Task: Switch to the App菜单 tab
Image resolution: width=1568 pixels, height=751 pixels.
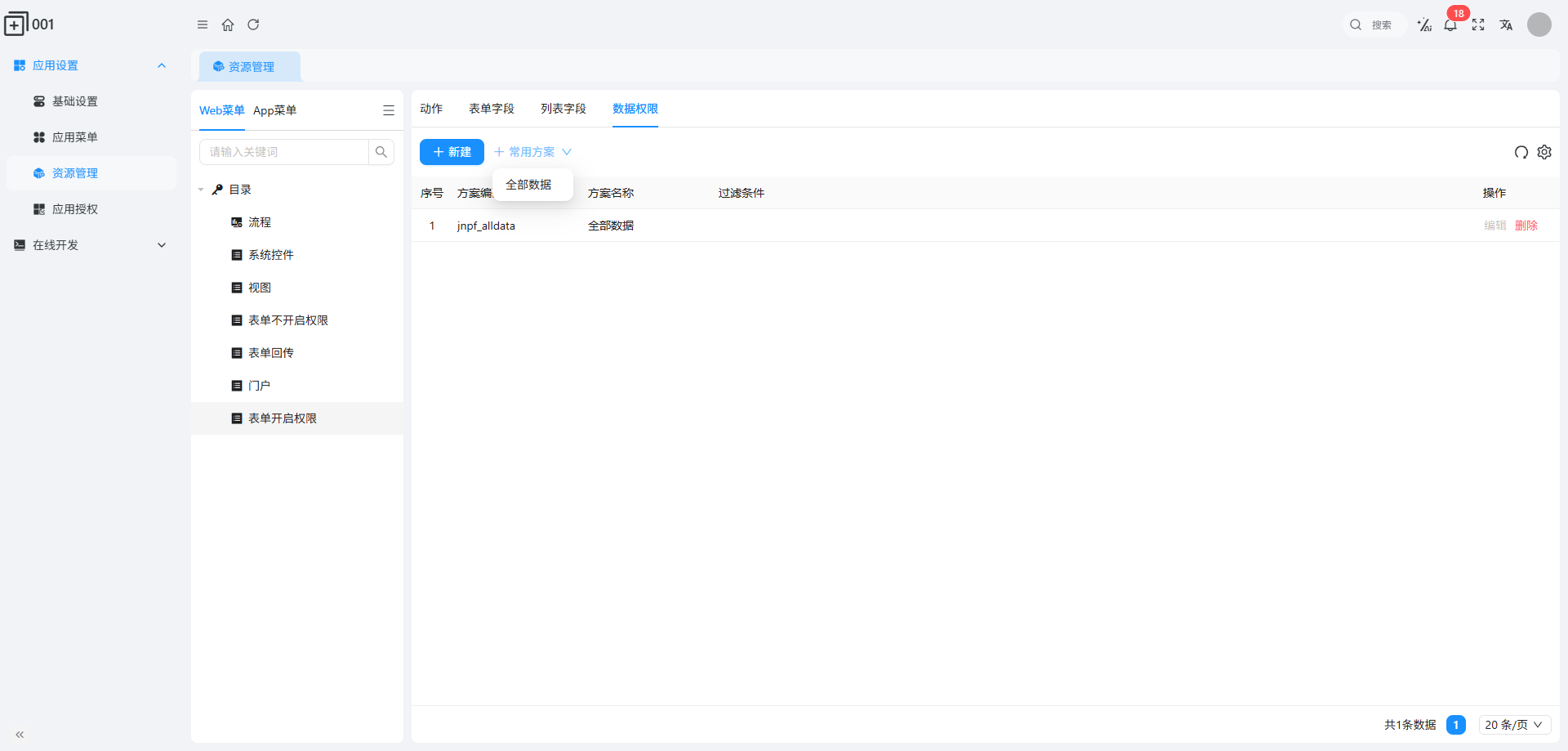Action: 274,110
